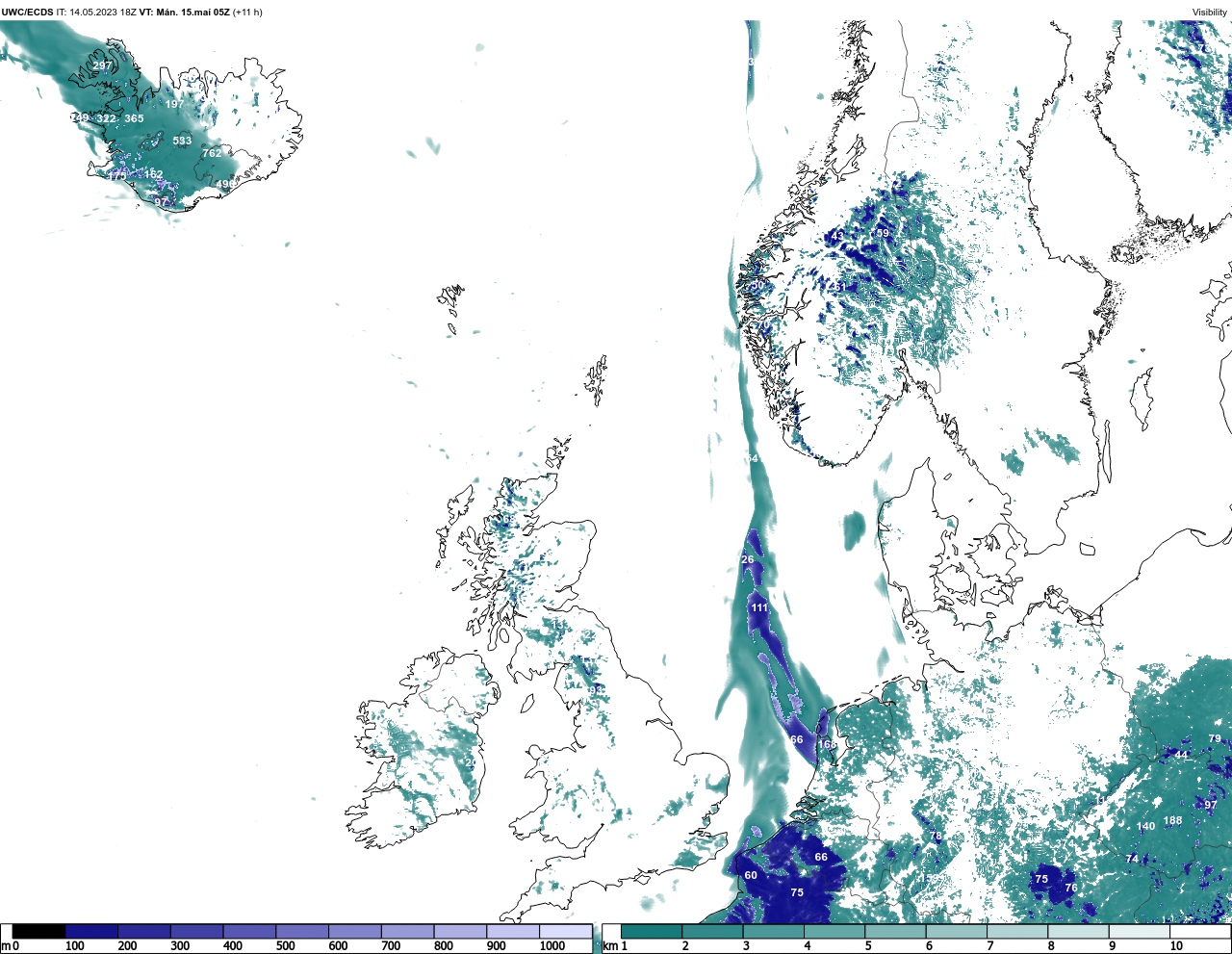Viewport: 1232px width, 954px height.
Task: Click the 365 value over western Iceland
Action: click(134, 118)
